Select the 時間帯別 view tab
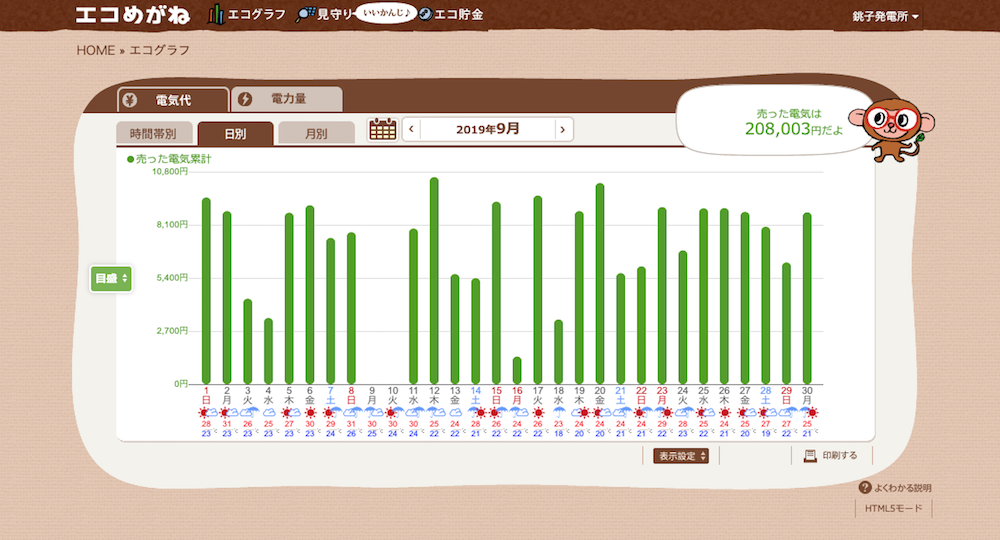Screen dimensions: 1000x540 [153, 134]
